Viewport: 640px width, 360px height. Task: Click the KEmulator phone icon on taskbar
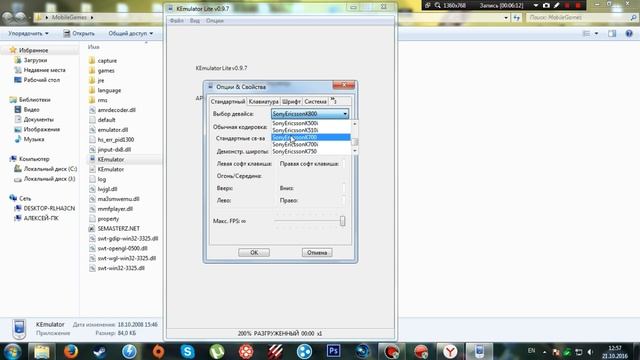point(479,351)
